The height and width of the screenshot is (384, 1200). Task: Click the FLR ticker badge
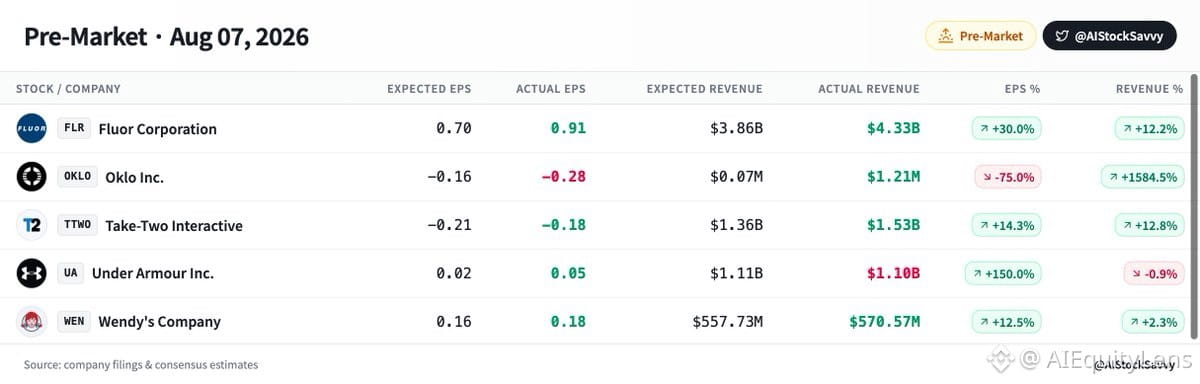click(74, 128)
